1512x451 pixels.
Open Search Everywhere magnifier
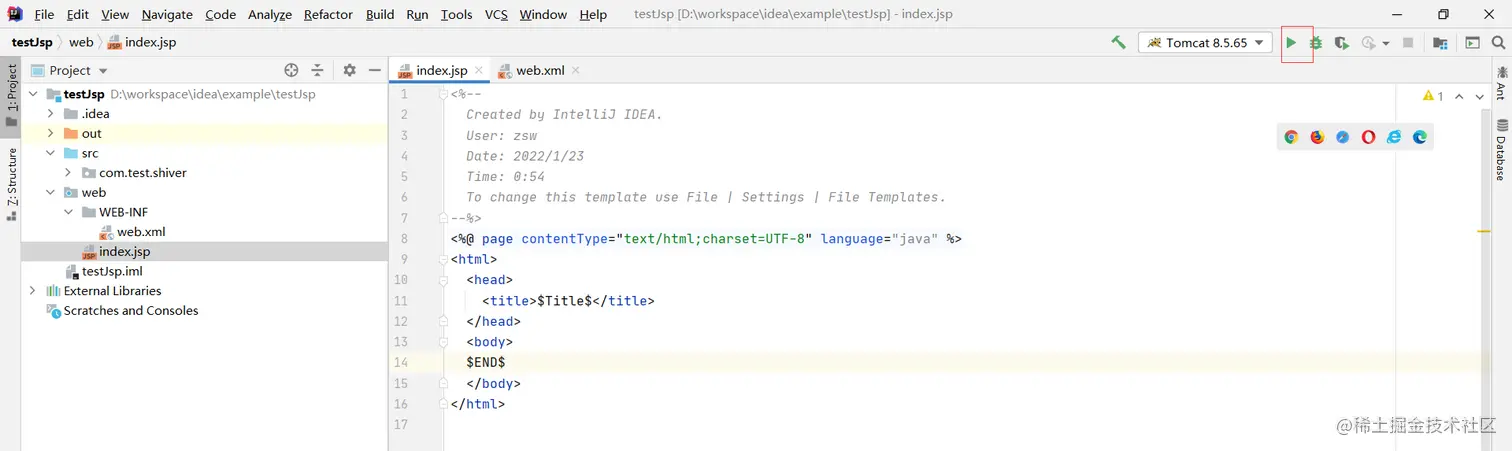pos(1498,43)
